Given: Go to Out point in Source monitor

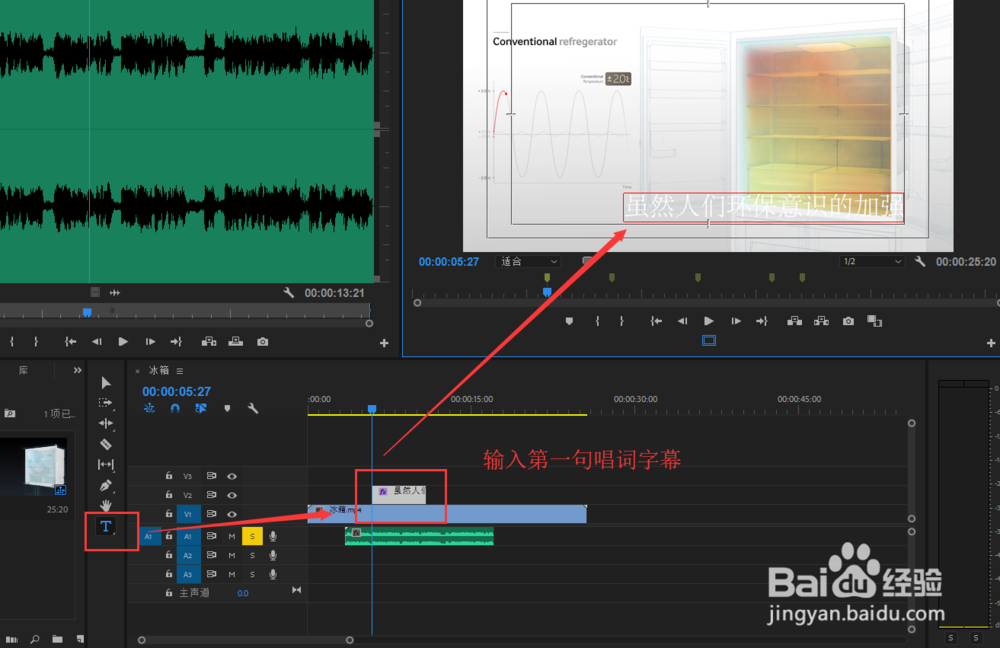Looking at the screenshot, I should click(x=177, y=342).
